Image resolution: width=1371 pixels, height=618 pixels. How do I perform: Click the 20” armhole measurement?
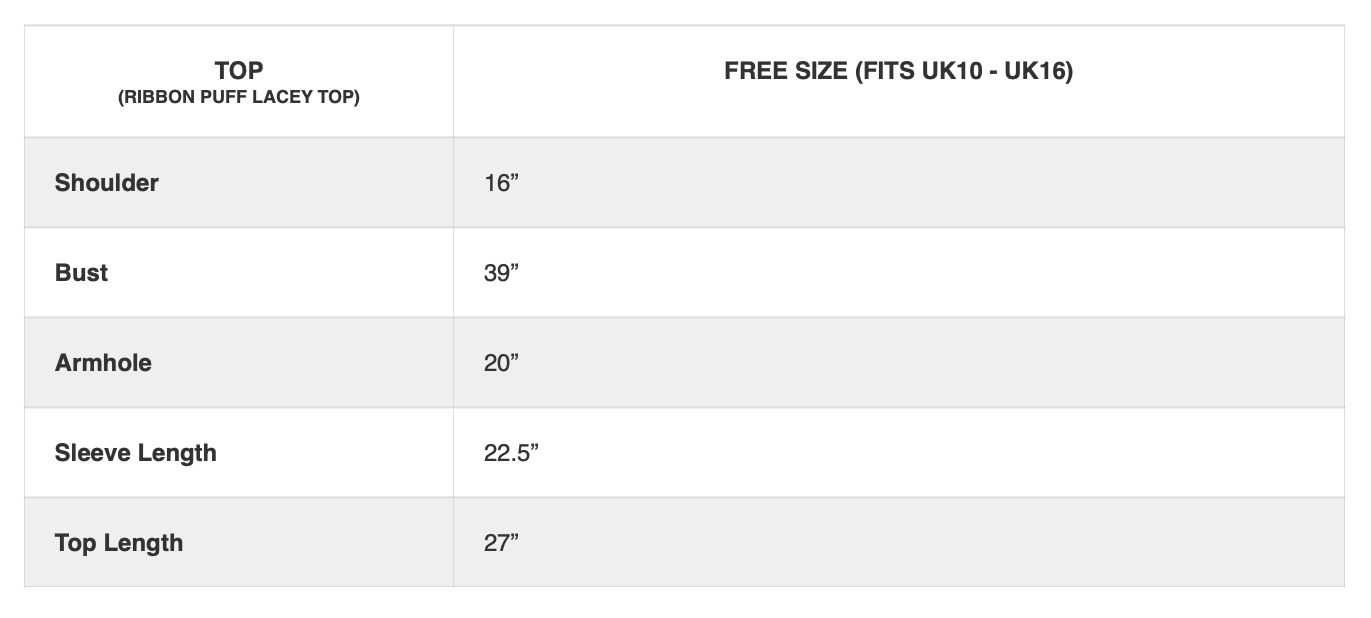pyautogui.click(x=501, y=363)
